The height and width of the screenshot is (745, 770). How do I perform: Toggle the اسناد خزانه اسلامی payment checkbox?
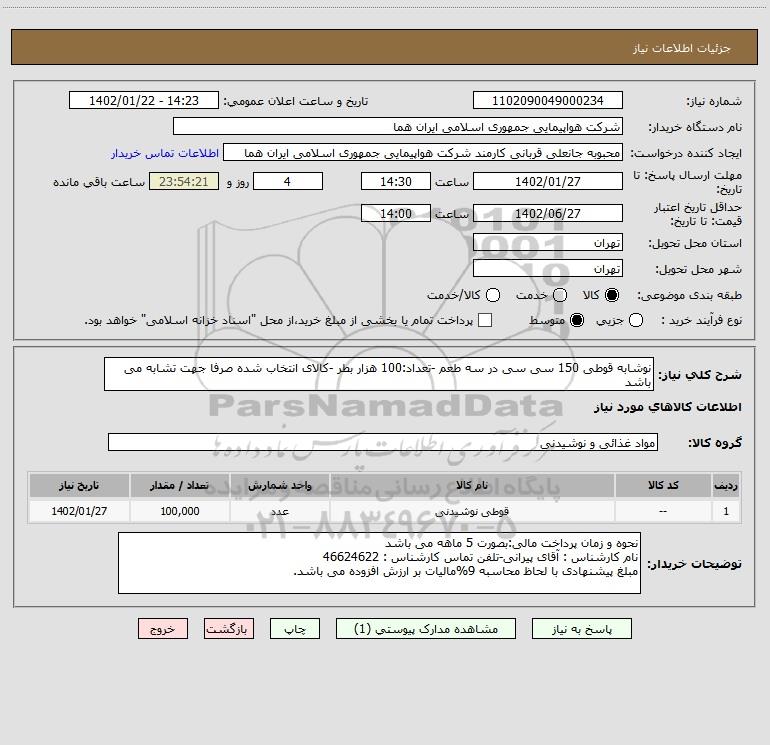[x=485, y=320]
